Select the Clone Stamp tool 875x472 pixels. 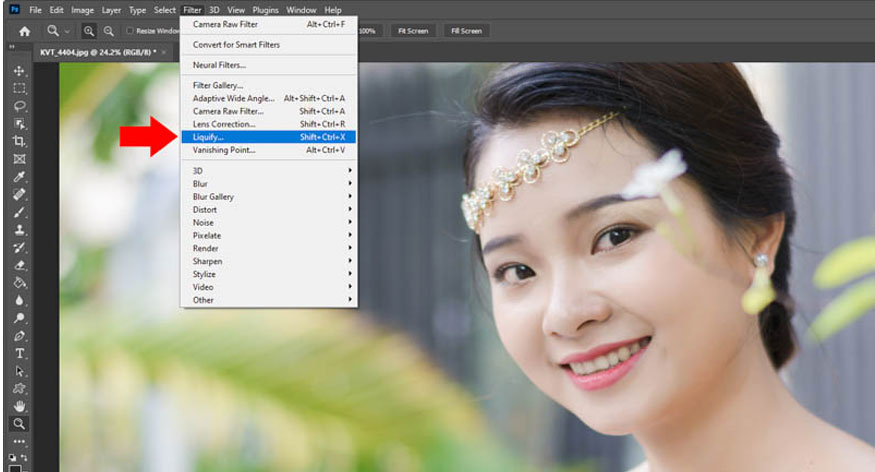coord(19,229)
